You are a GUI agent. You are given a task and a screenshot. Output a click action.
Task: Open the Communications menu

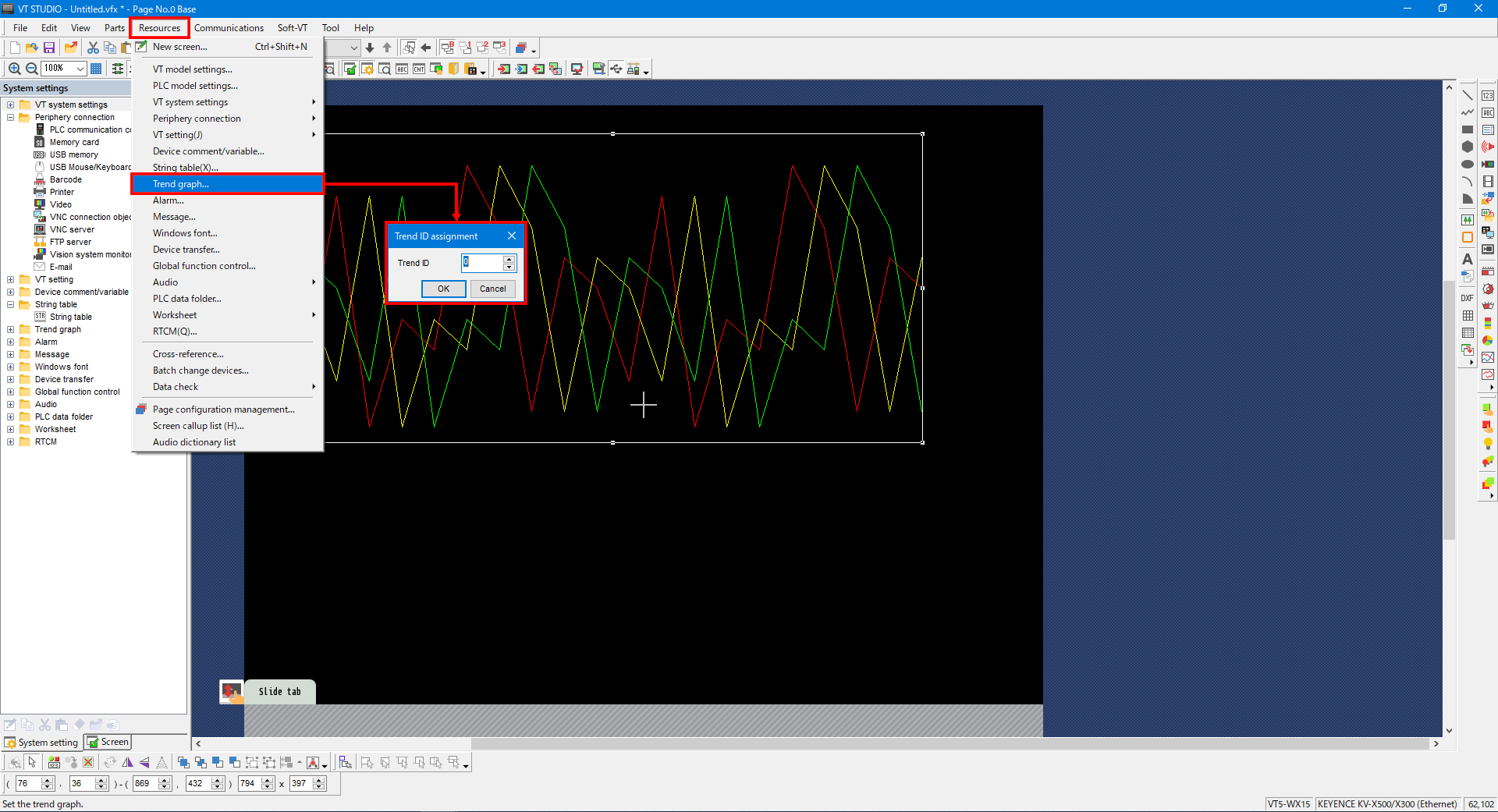[x=229, y=28]
